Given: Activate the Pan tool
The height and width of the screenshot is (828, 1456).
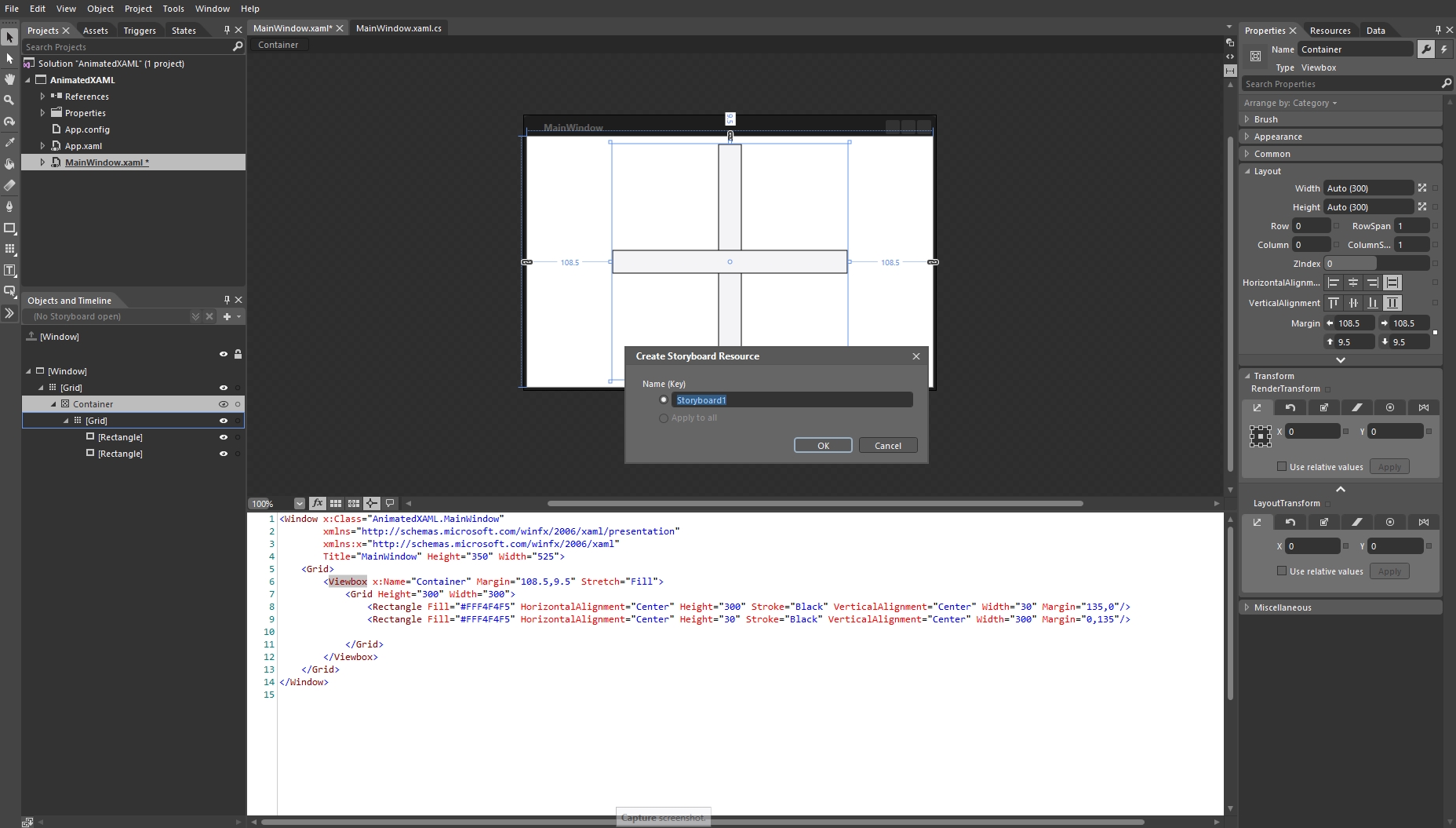Looking at the screenshot, I should click(x=9, y=78).
